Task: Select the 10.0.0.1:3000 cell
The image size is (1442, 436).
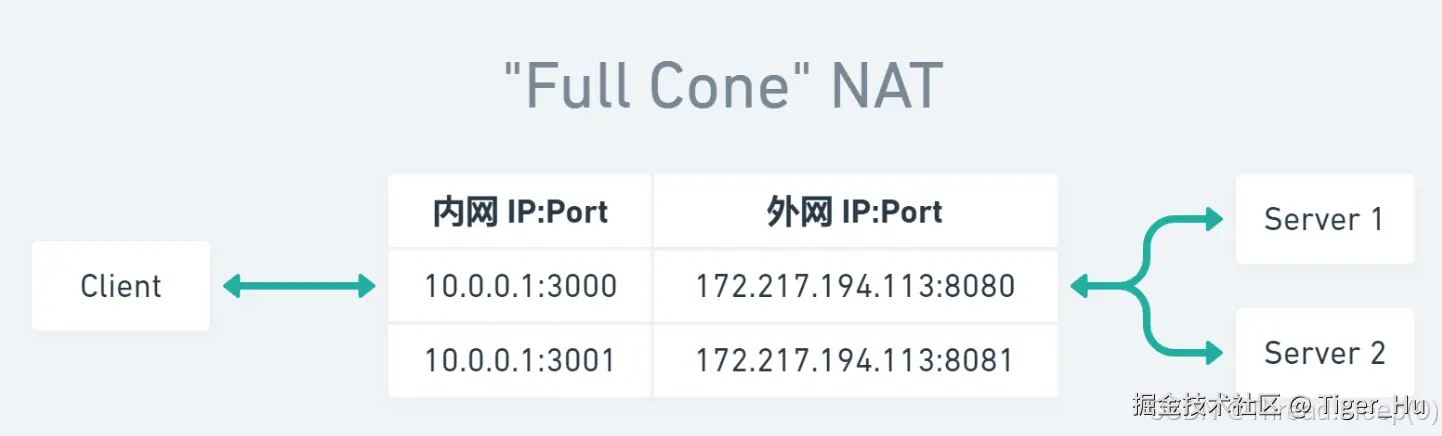Action: coord(520,287)
